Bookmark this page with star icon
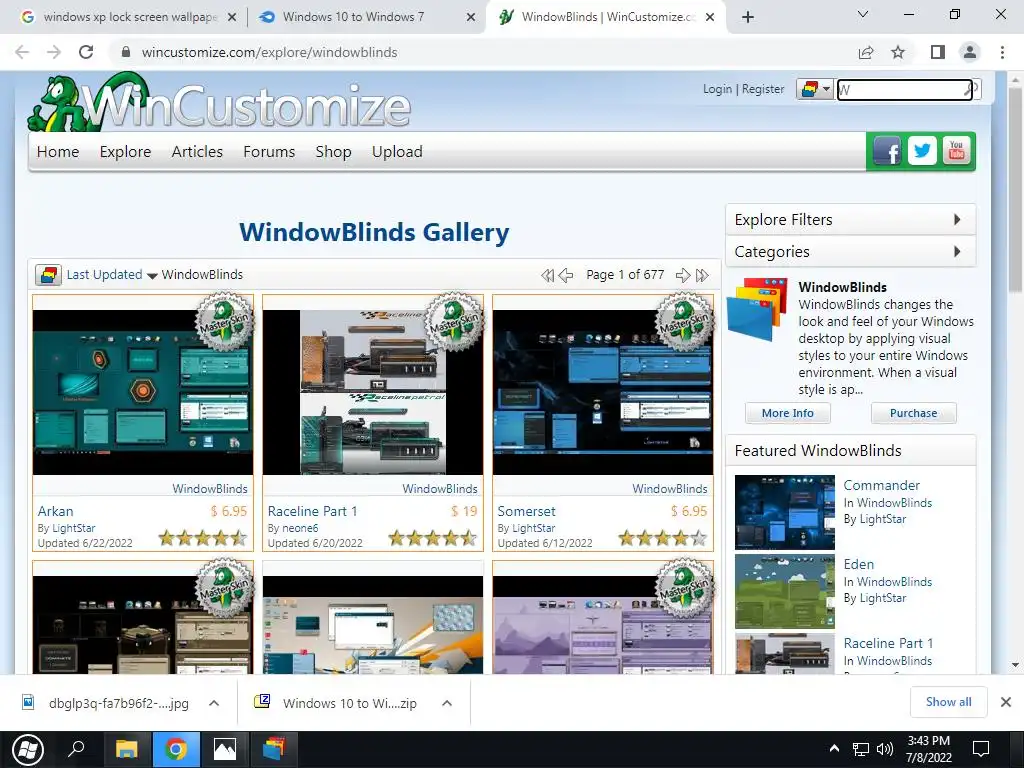Screen dimensions: 1024x768 pyautogui.click(x=898, y=52)
